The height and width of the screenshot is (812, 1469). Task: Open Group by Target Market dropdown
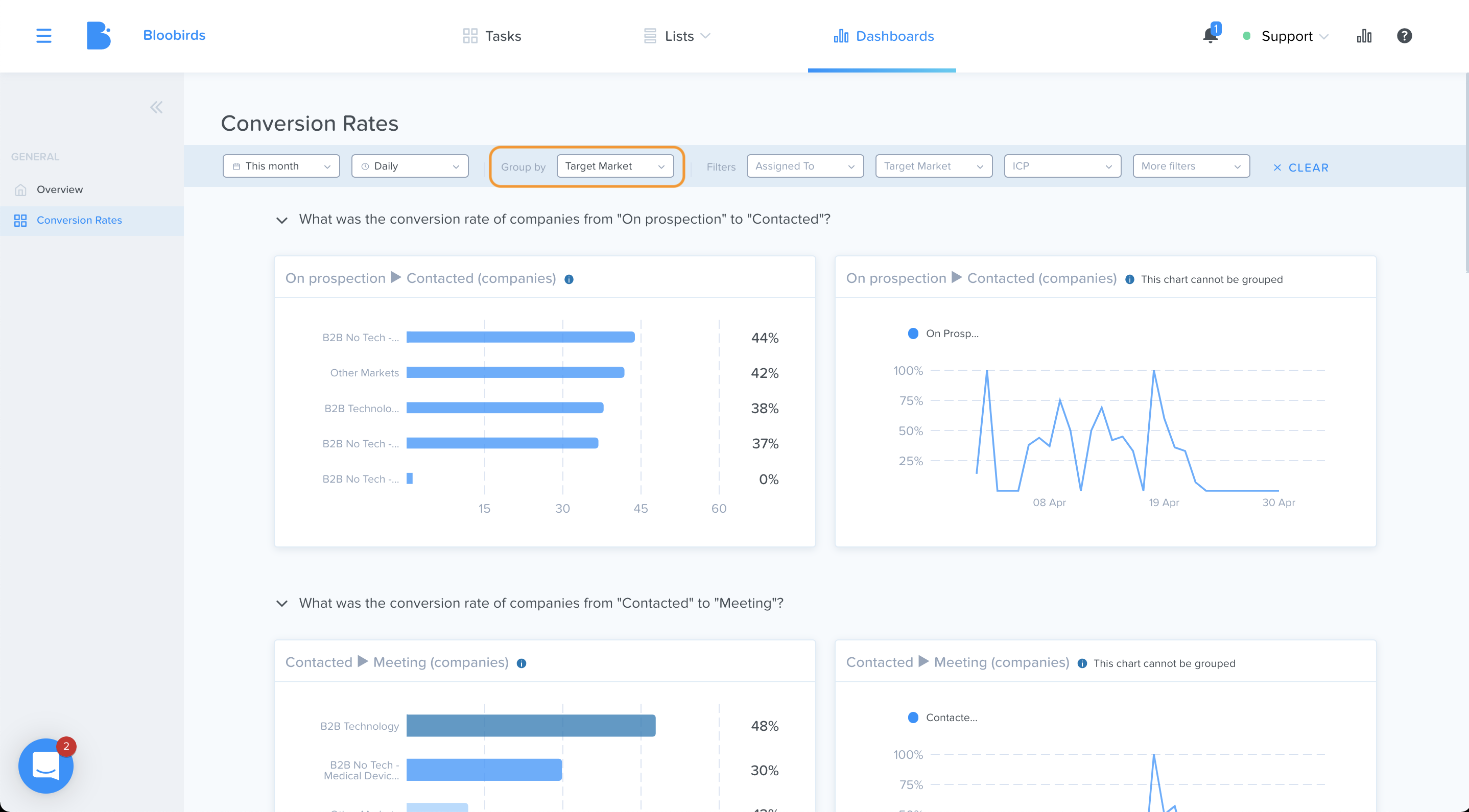pos(615,166)
